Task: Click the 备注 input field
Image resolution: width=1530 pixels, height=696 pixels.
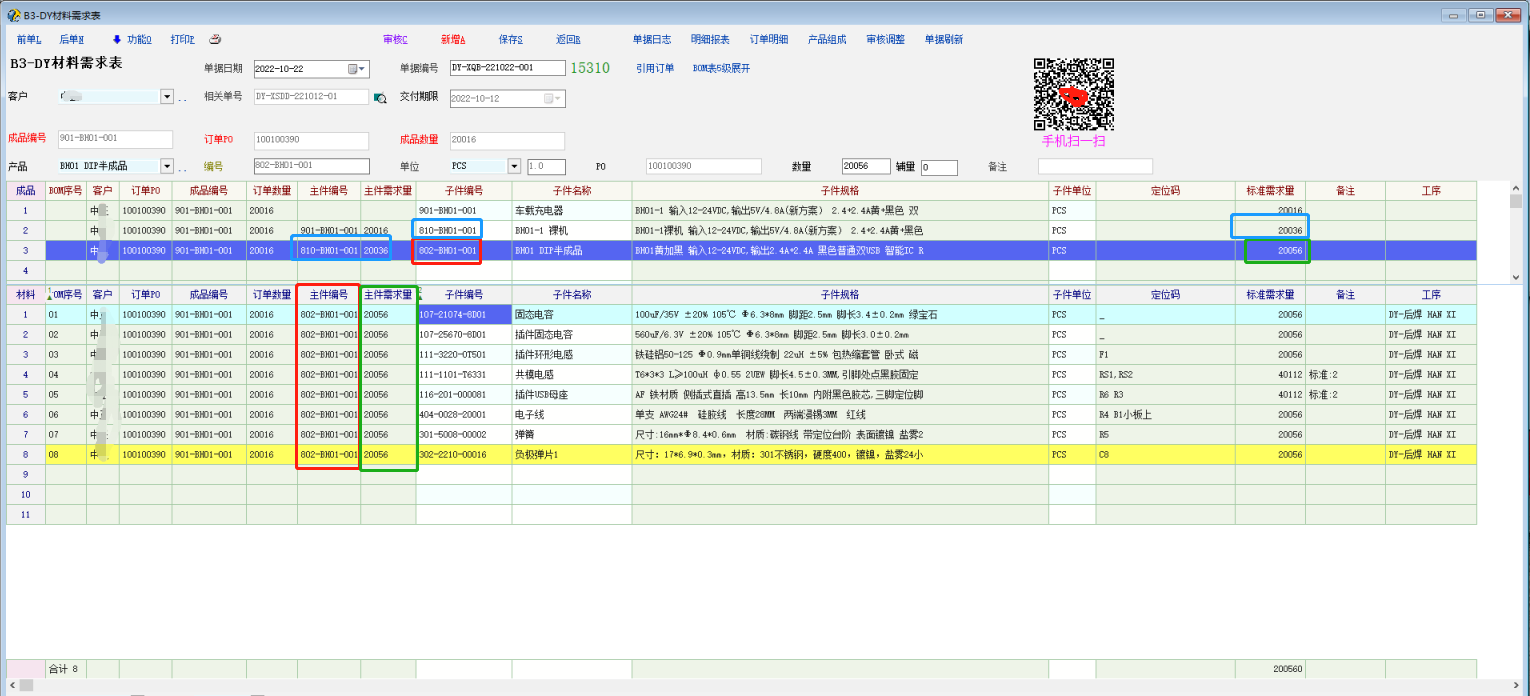Action: [1094, 167]
